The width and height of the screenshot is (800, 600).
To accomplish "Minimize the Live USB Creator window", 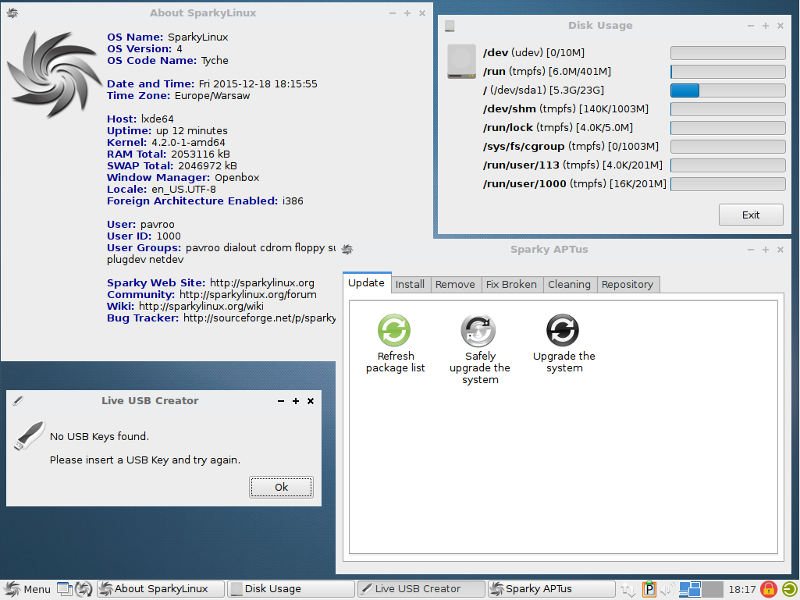I will (281, 401).
